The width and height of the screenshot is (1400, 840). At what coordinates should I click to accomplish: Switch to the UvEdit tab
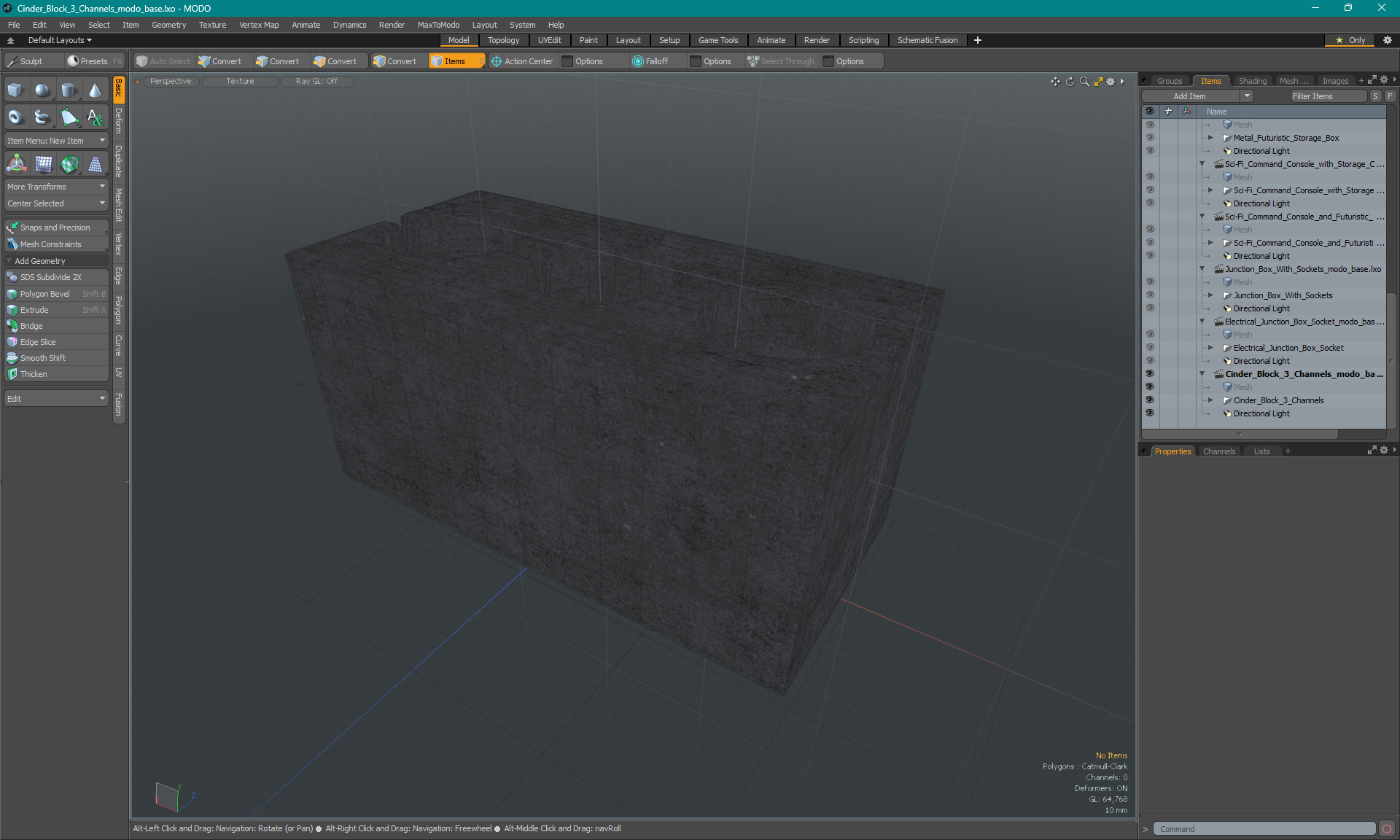tap(549, 40)
